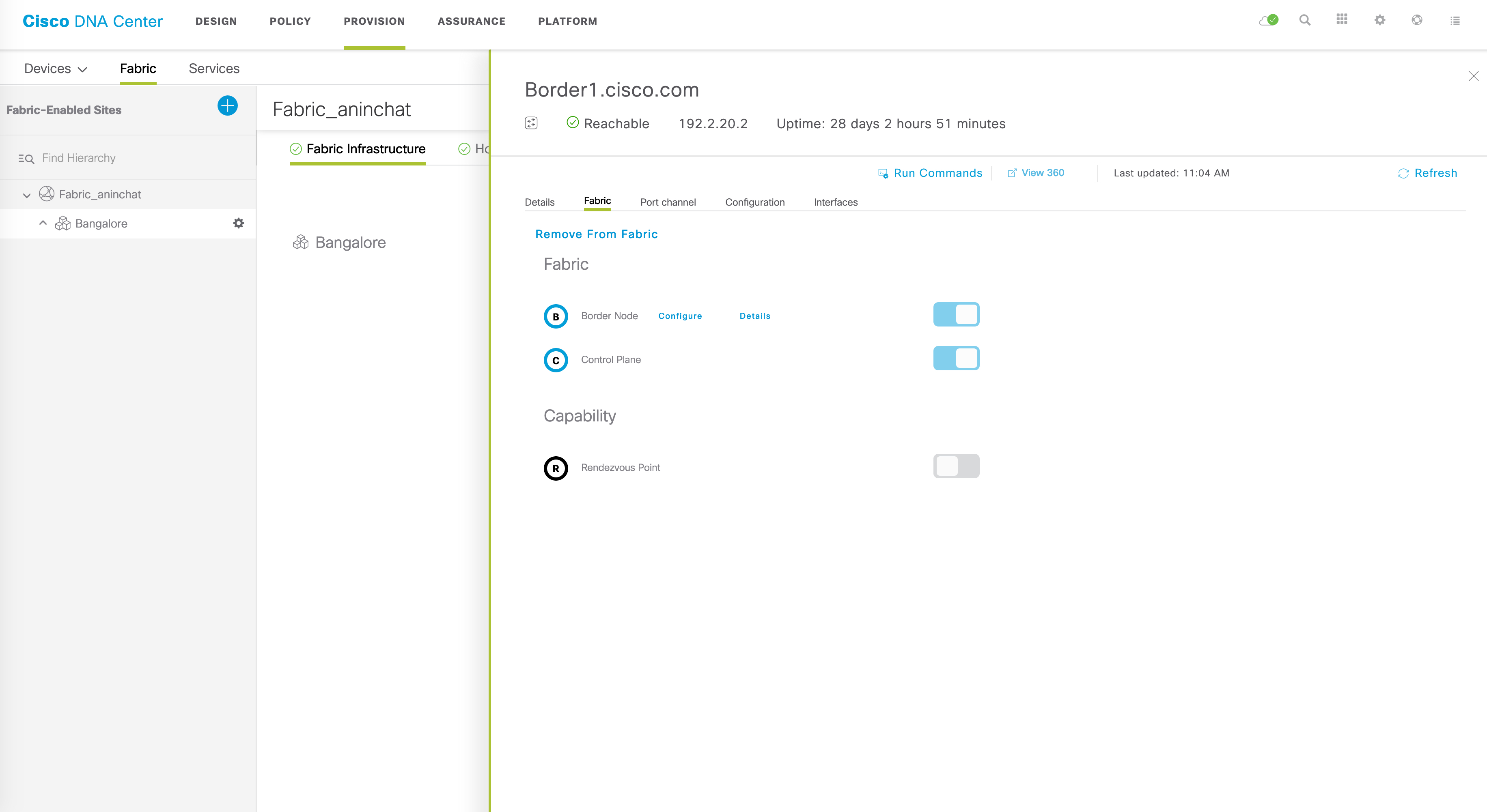Open the device Details tab
The height and width of the screenshot is (812, 1487).
coord(539,202)
